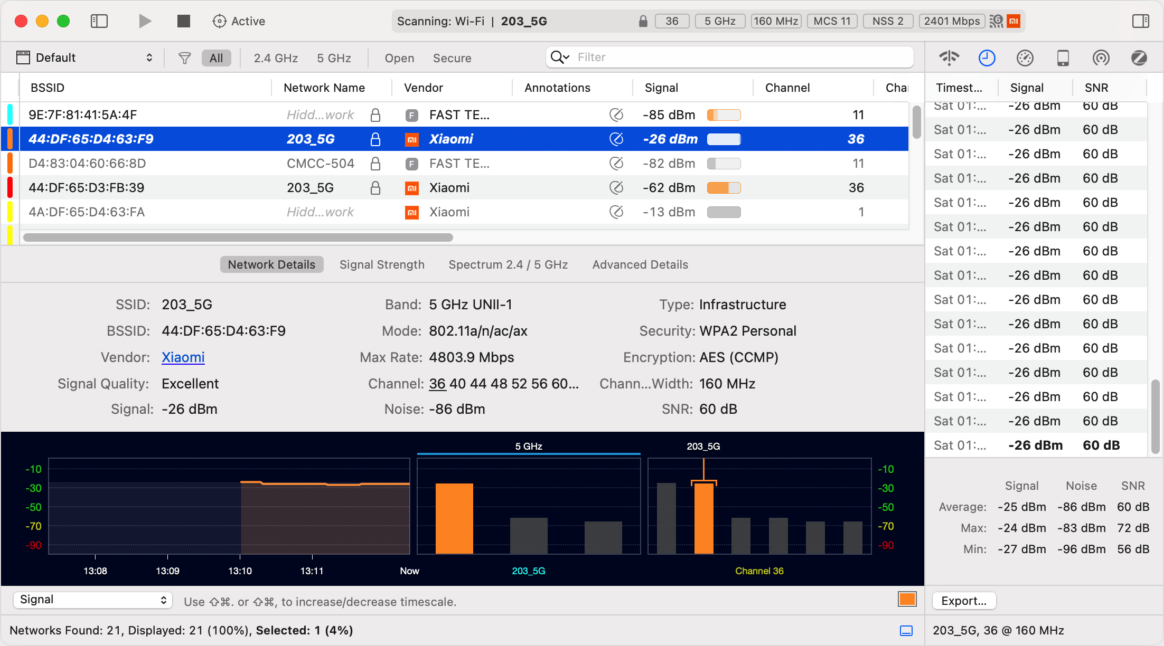Click annotation icon for CMCC-504 row
Image resolution: width=1164 pixels, height=646 pixels.
point(616,163)
